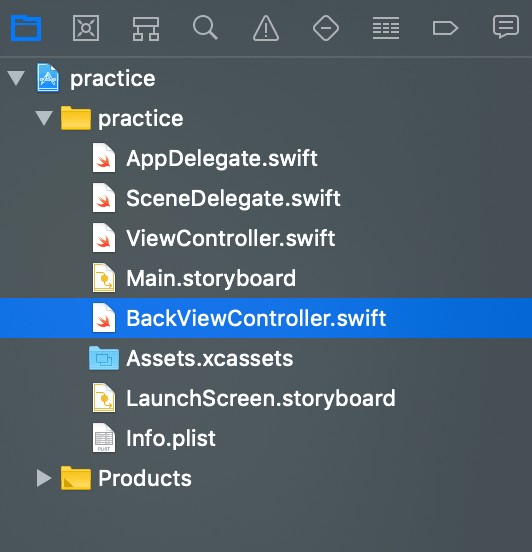Image resolution: width=532 pixels, height=552 pixels.
Task: Switch to the Debug navigator icon
Action: [x=386, y=28]
